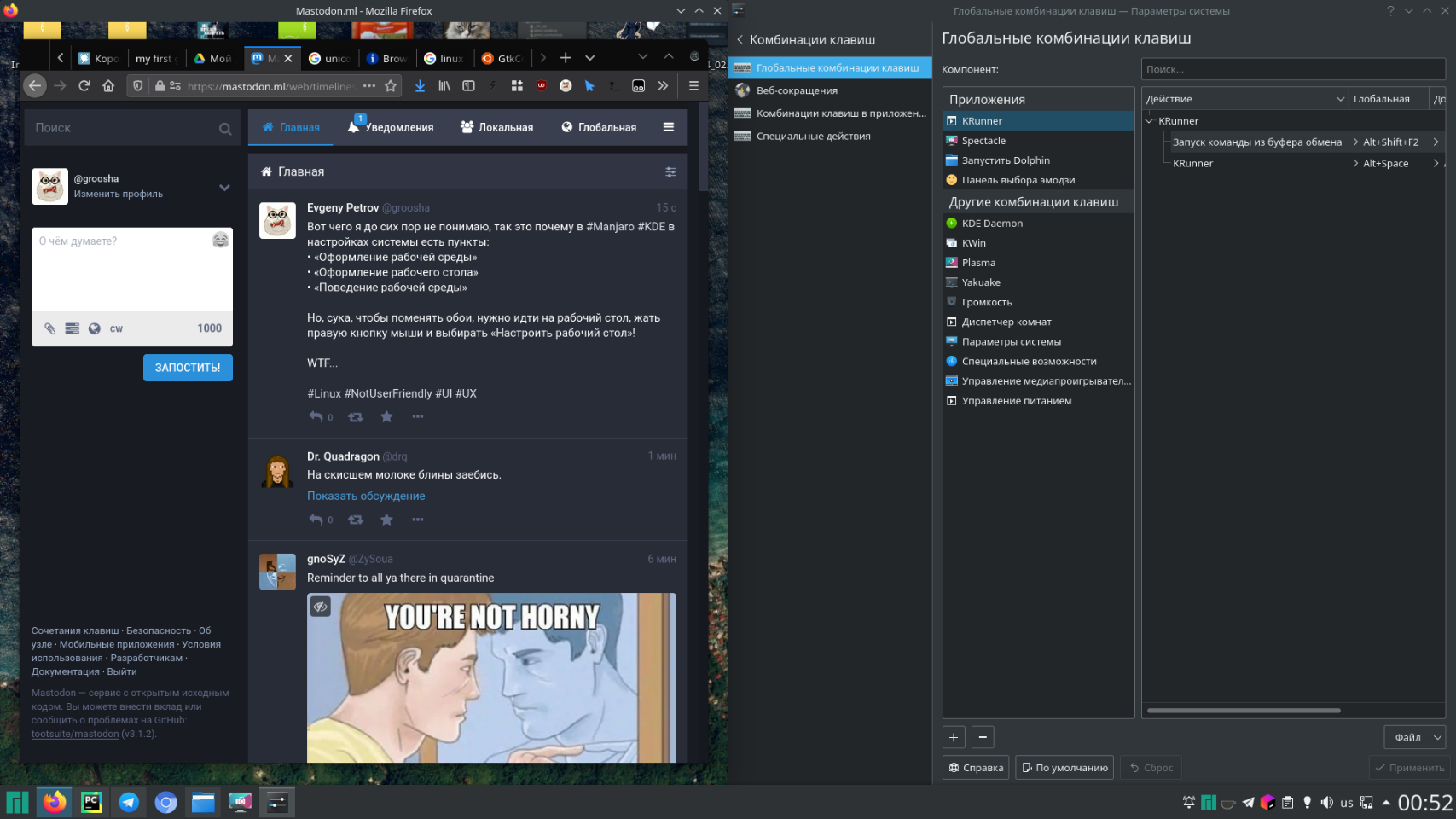The height and width of the screenshot is (819, 1456).
Task: Go to Firefox home page
Action: [108, 85]
